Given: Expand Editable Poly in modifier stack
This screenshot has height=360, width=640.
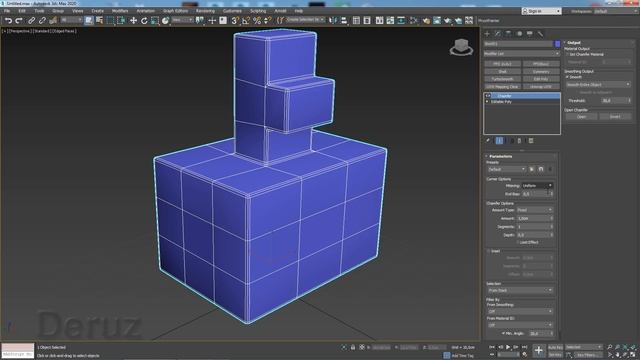Looking at the screenshot, I should click(487, 102).
